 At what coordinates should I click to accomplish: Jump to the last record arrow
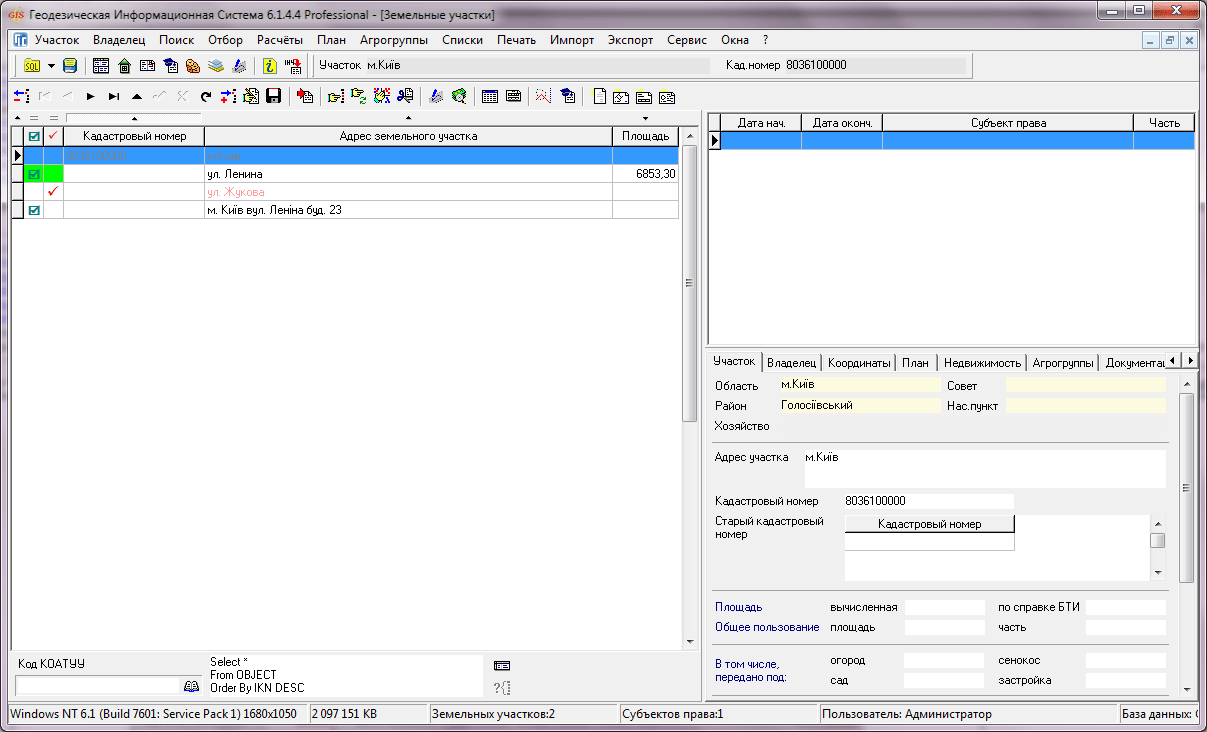113,96
